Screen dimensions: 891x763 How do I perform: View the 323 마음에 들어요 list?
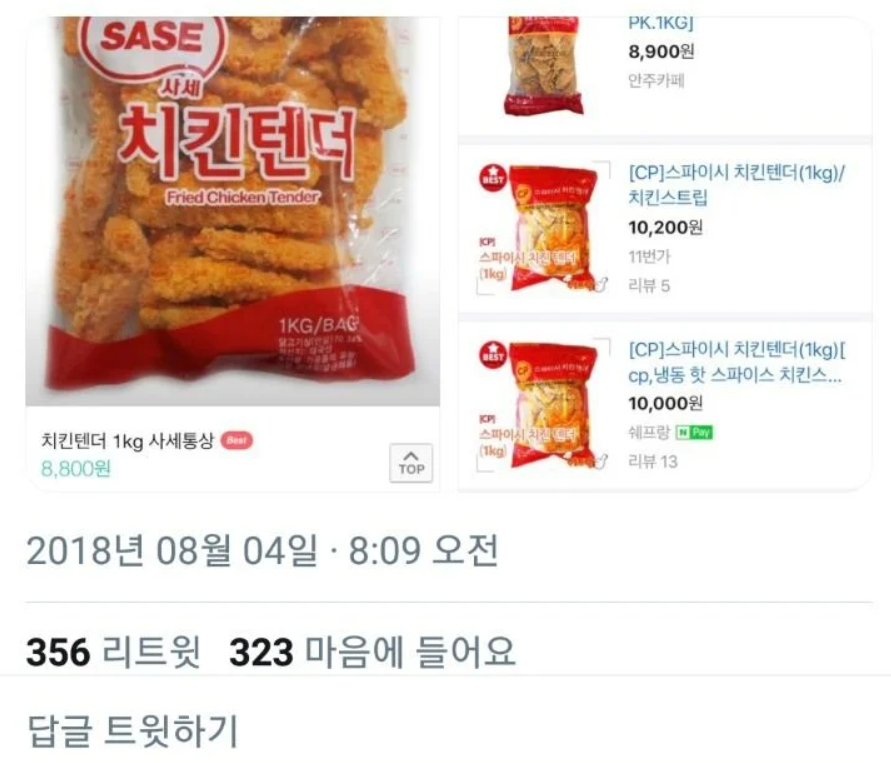click(x=373, y=652)
